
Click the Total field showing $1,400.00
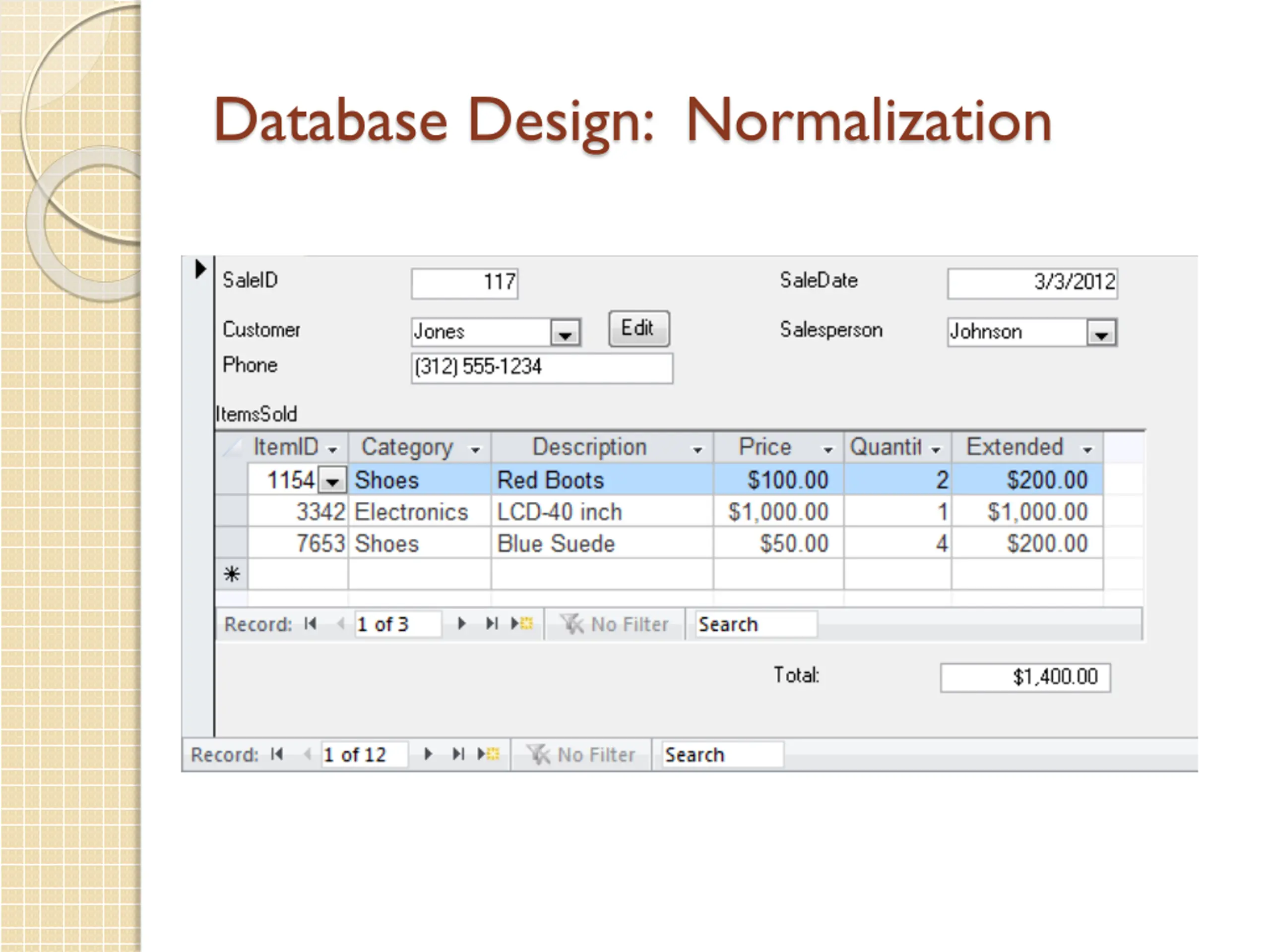1025,677
